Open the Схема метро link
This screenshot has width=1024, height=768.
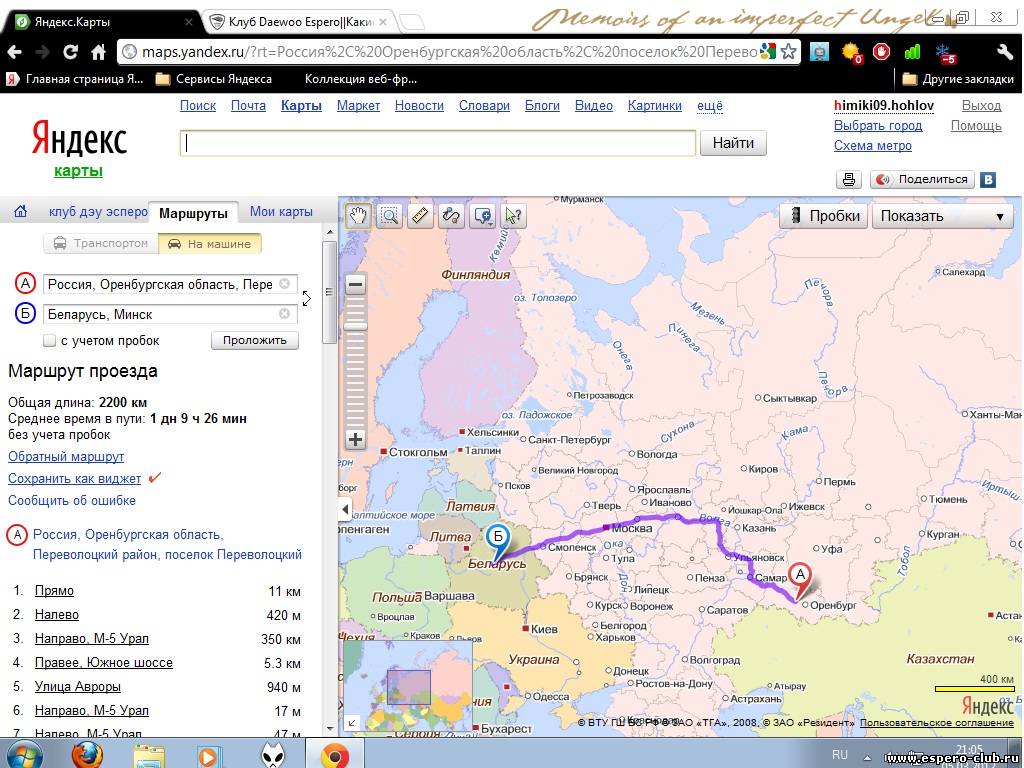point(872,146)
